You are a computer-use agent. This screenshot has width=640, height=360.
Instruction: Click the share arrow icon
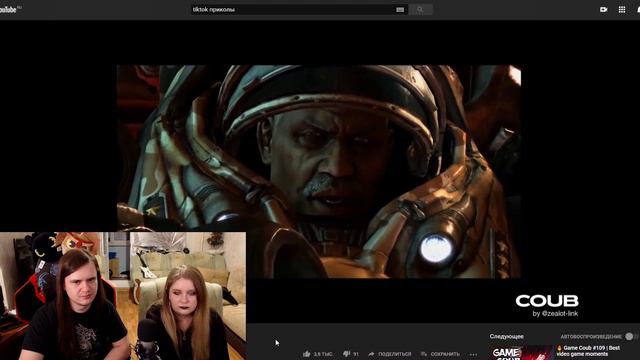click(371, 354)
